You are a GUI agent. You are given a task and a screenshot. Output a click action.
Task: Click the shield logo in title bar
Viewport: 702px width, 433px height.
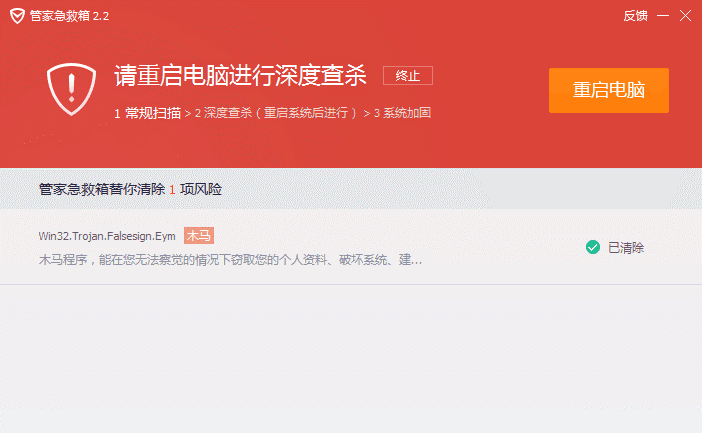click(x=17, y=16)
